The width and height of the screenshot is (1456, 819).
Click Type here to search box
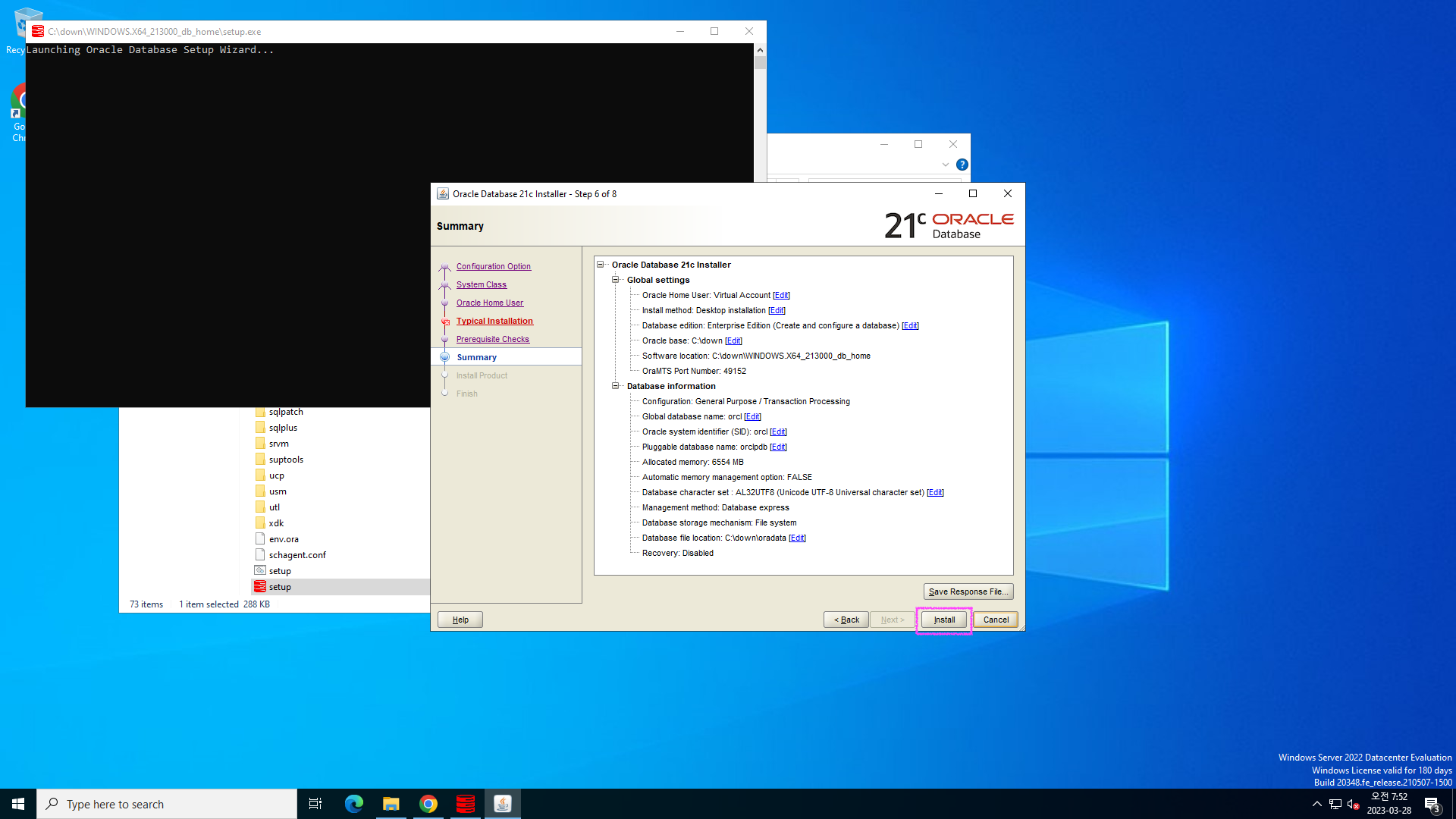tap(167, 804)
